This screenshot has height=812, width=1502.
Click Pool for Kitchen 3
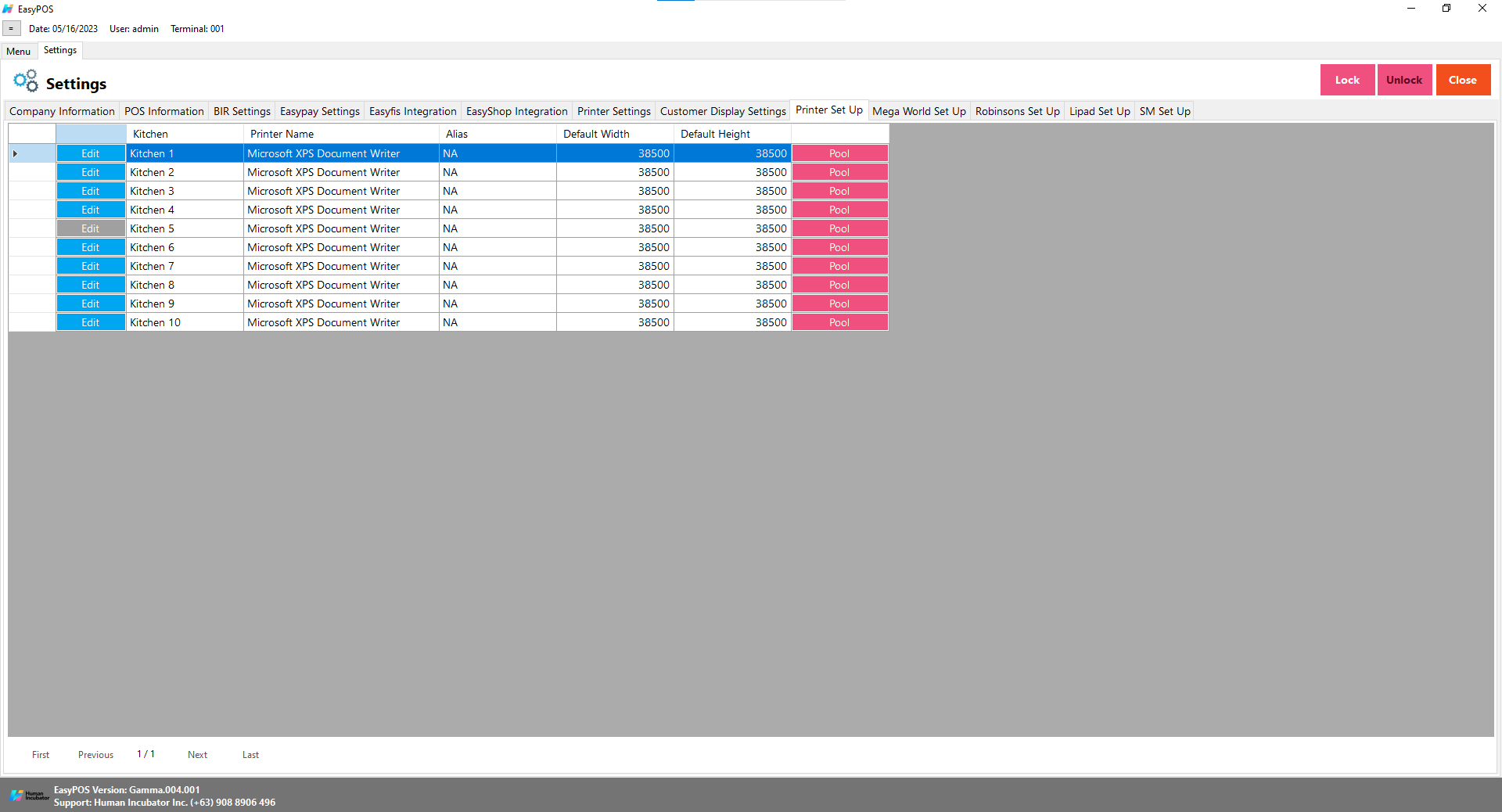[x=839, y=191]
